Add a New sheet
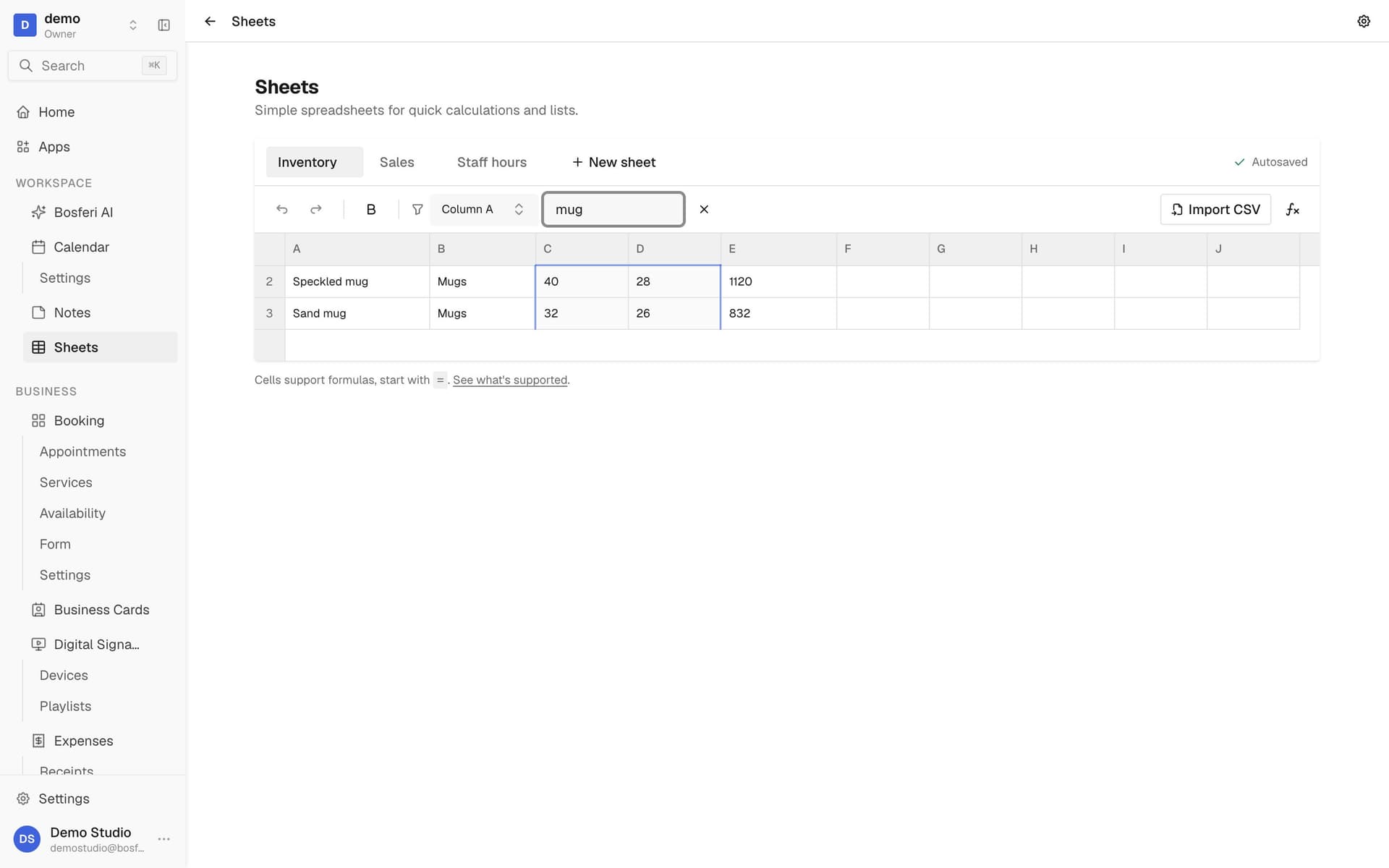 [x=613, y=162]
